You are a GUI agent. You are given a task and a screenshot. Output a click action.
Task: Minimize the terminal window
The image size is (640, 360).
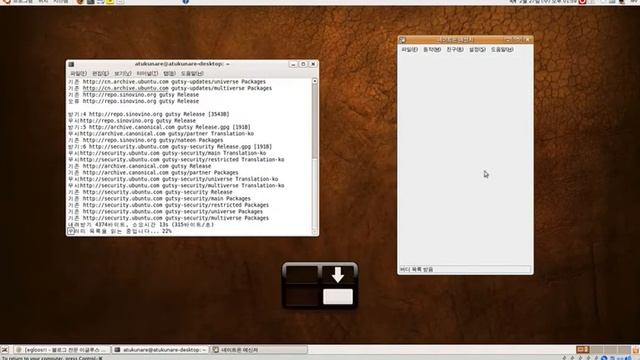293,64
